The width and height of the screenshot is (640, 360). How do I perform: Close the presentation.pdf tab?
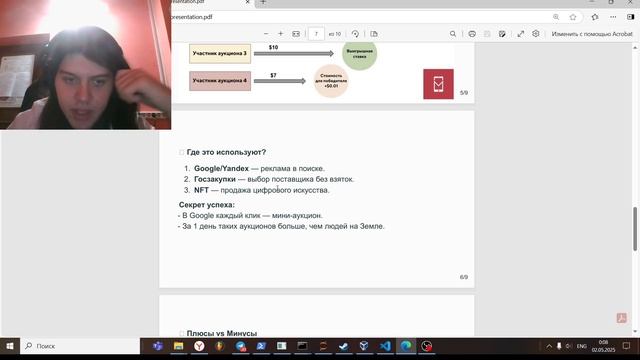tap(247, 2)
